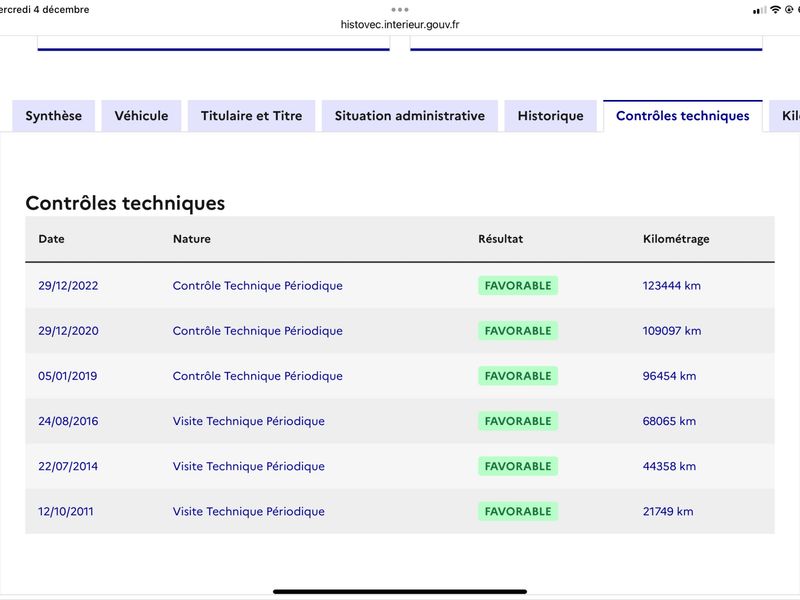Image resolution: width=800 pixels, height=600 pixels.
Task: Click the 96454 km mileage entry
Action: point(669,376)
